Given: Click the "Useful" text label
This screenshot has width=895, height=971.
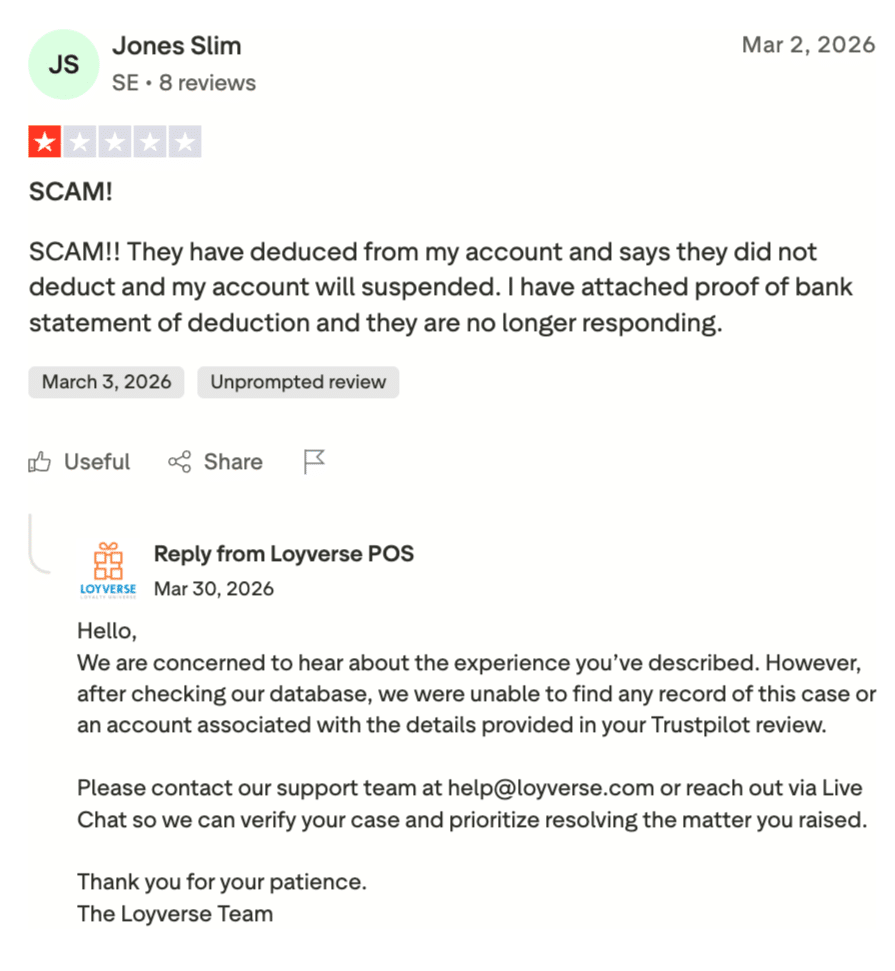Looking at the screenshot, I should (97, 462).
